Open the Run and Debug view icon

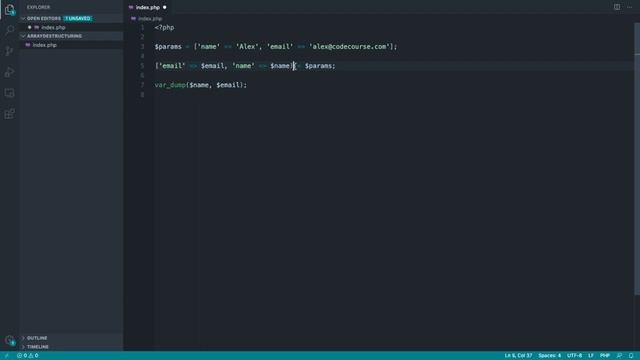pos(9,72)
